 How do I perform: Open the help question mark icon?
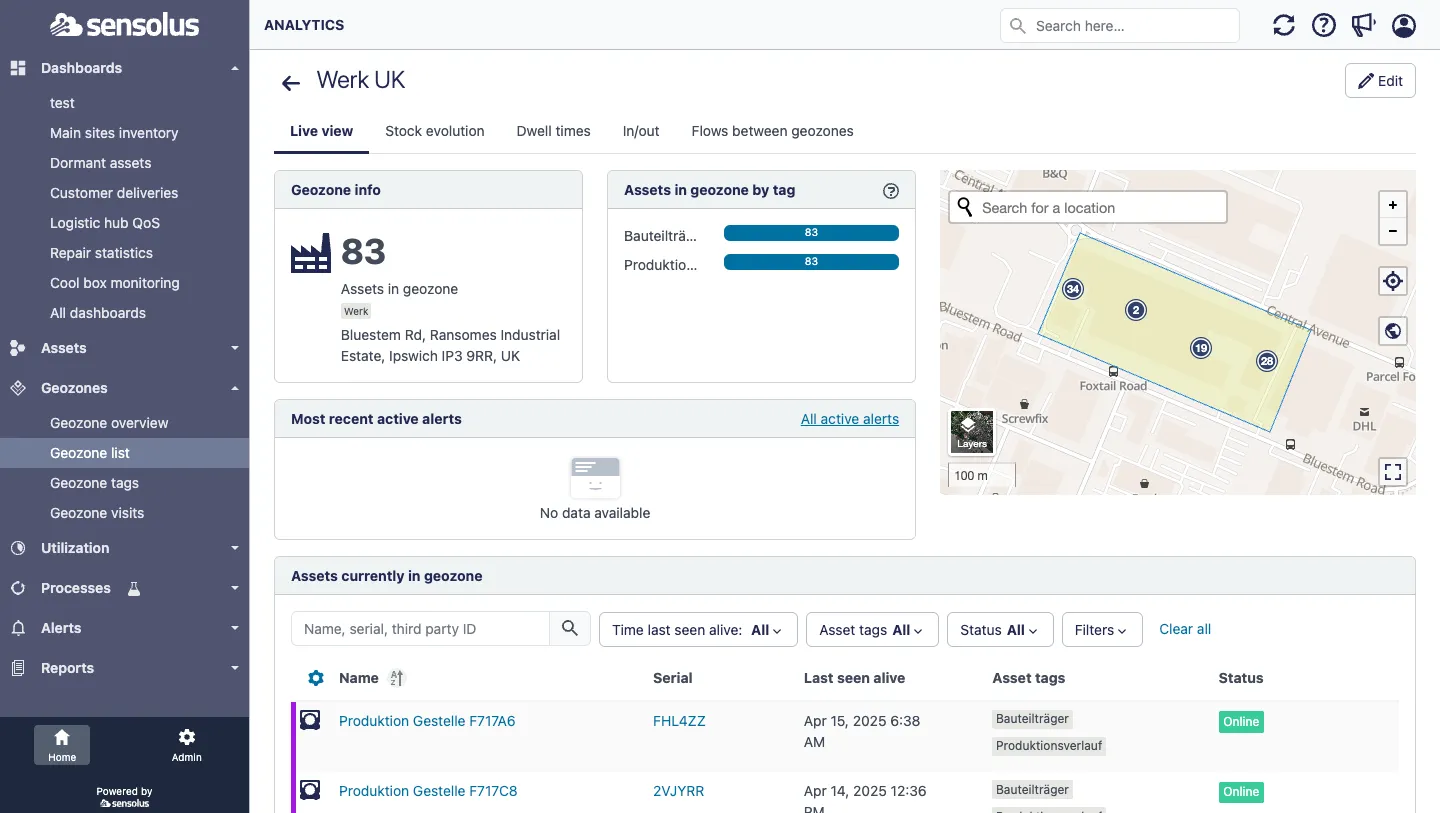coord(1324,26)
